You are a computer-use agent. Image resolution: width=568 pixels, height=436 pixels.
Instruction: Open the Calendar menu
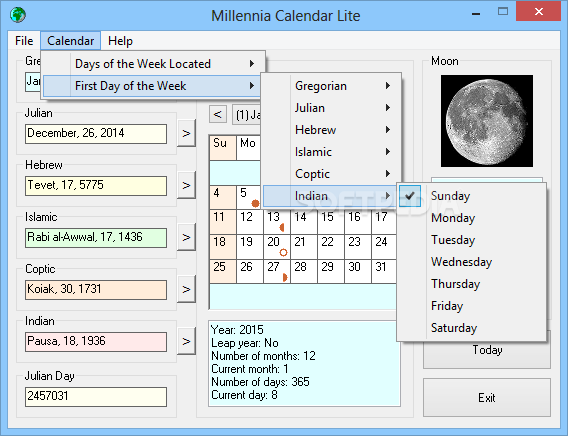pyautogui.click(x=71, y=41)
